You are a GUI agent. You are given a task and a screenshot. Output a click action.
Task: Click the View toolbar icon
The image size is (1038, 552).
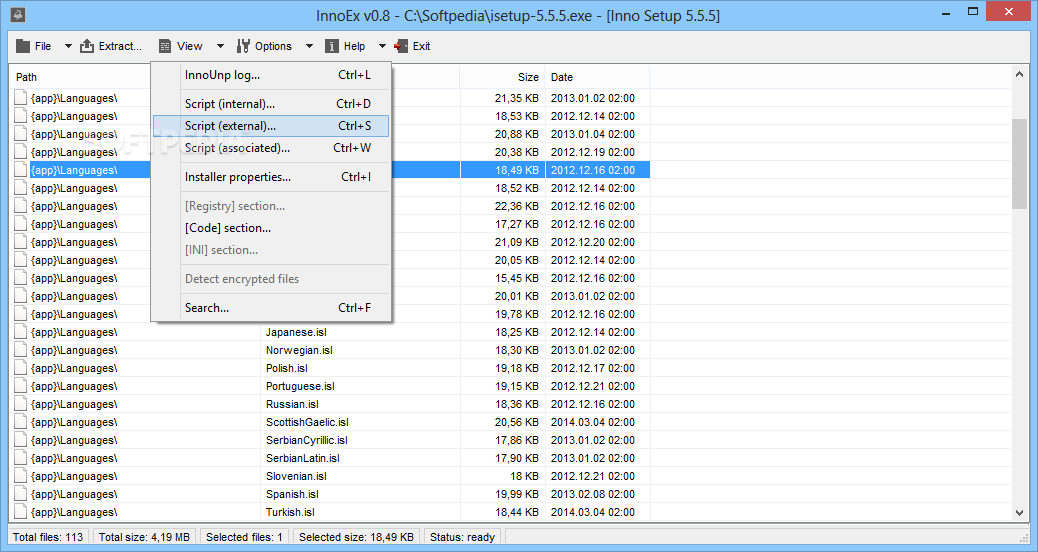[165, 46]
